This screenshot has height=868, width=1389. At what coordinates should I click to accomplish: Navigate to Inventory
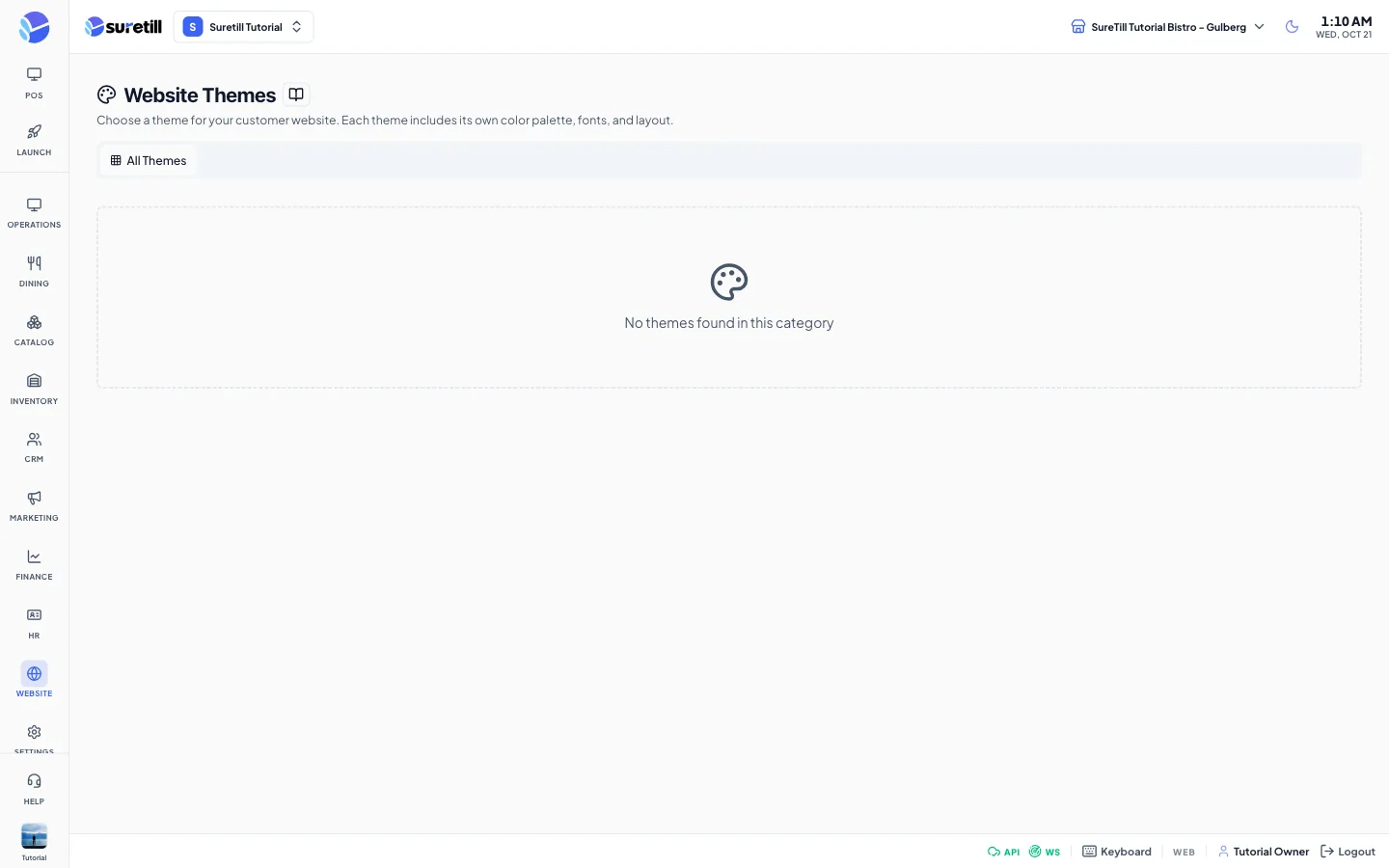pyautogui.click(x=34, y=390)
